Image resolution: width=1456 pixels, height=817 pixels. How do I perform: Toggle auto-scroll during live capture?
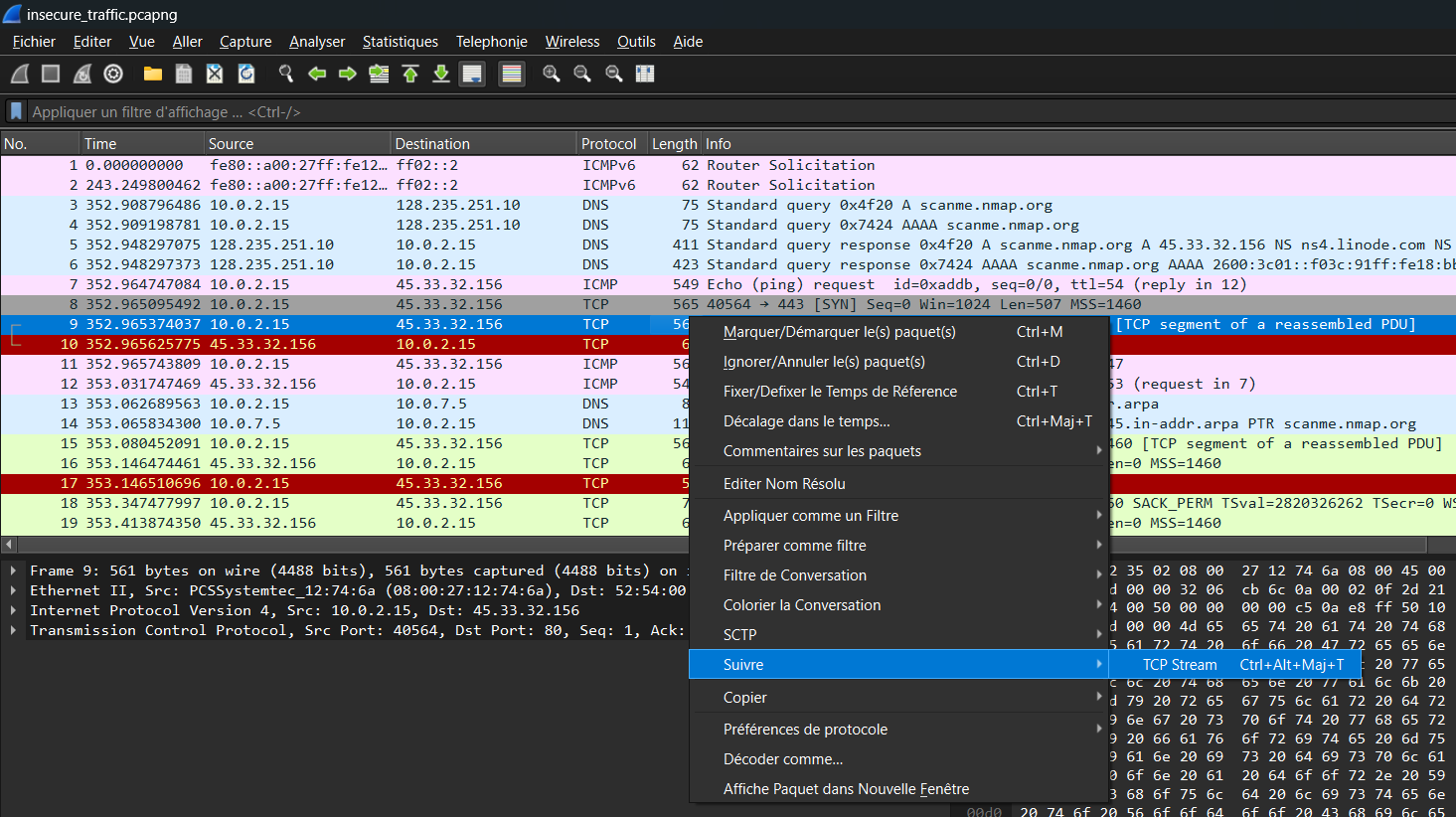pos(472,74)
